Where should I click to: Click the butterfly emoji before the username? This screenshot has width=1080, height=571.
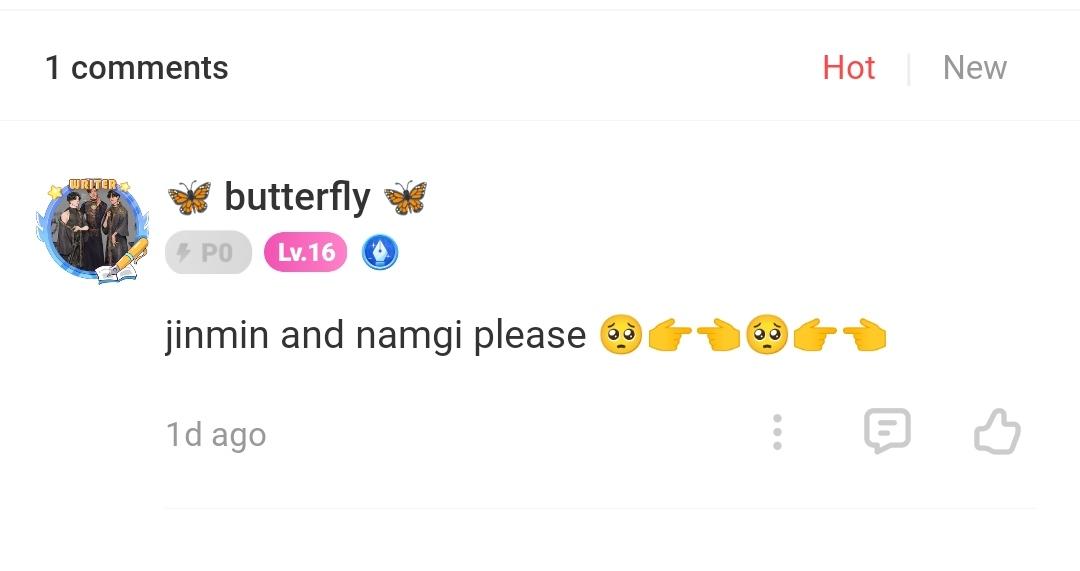pos(189,197)
